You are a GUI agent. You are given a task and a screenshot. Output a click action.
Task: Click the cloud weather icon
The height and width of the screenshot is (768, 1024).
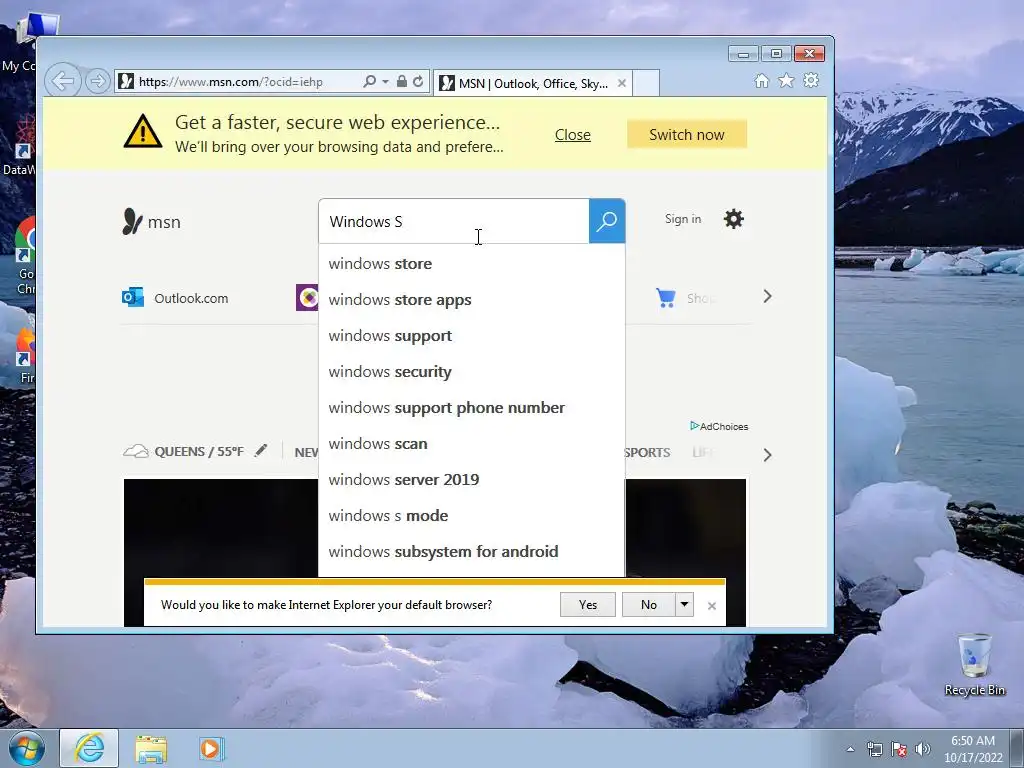click(x=136, y=451)
